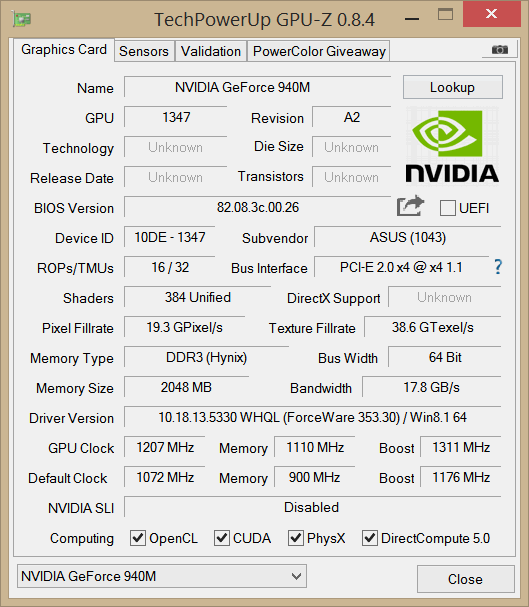Image resolution: width=529 pixels, height=607 pixels.
Task: Close the window with the red X
Action: (x=491, y=14)
